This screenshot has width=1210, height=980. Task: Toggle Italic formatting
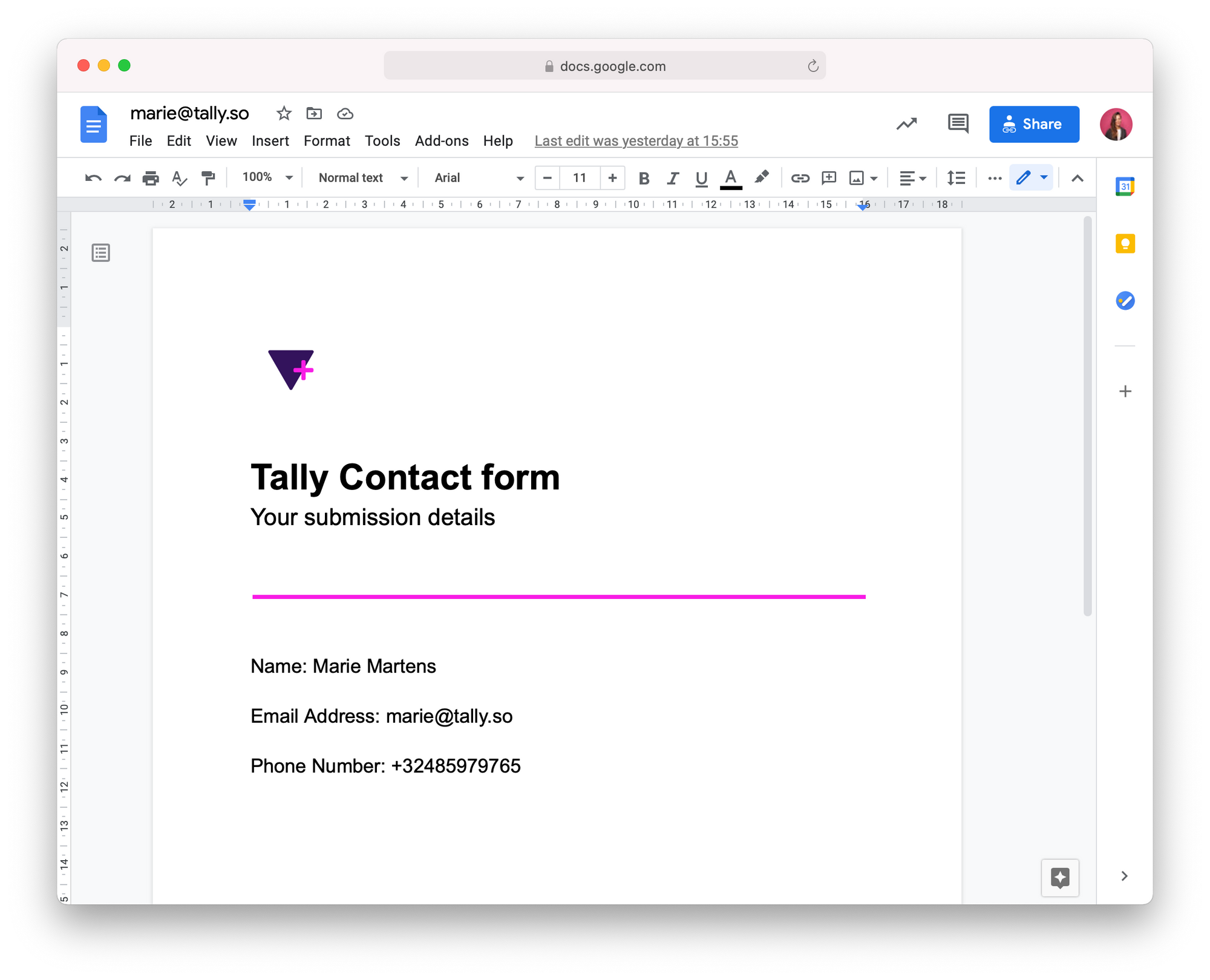pos(672,178)
